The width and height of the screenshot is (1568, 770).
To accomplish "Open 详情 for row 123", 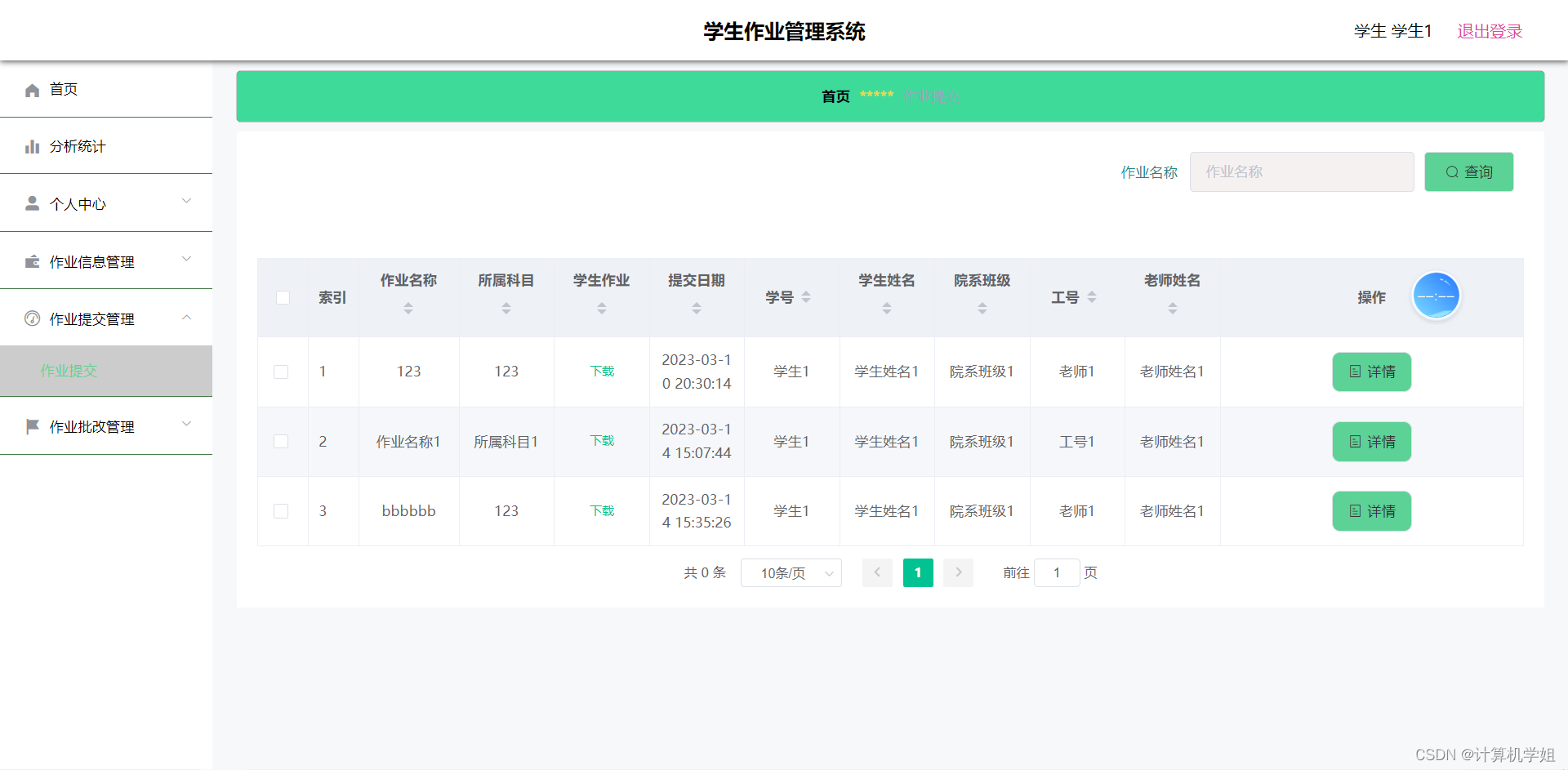I will tap(1372, 372).
